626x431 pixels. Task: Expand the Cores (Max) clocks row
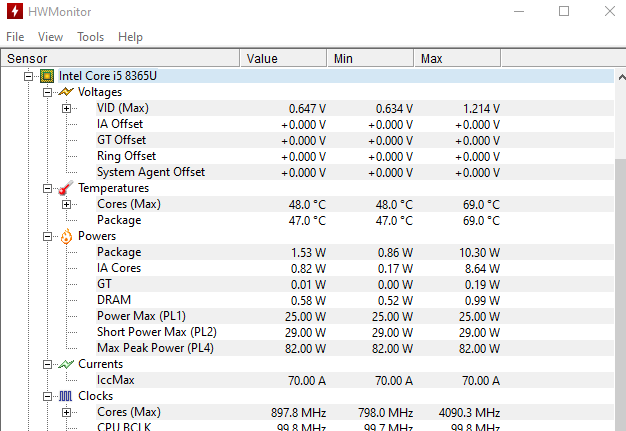tap(66, 412)
